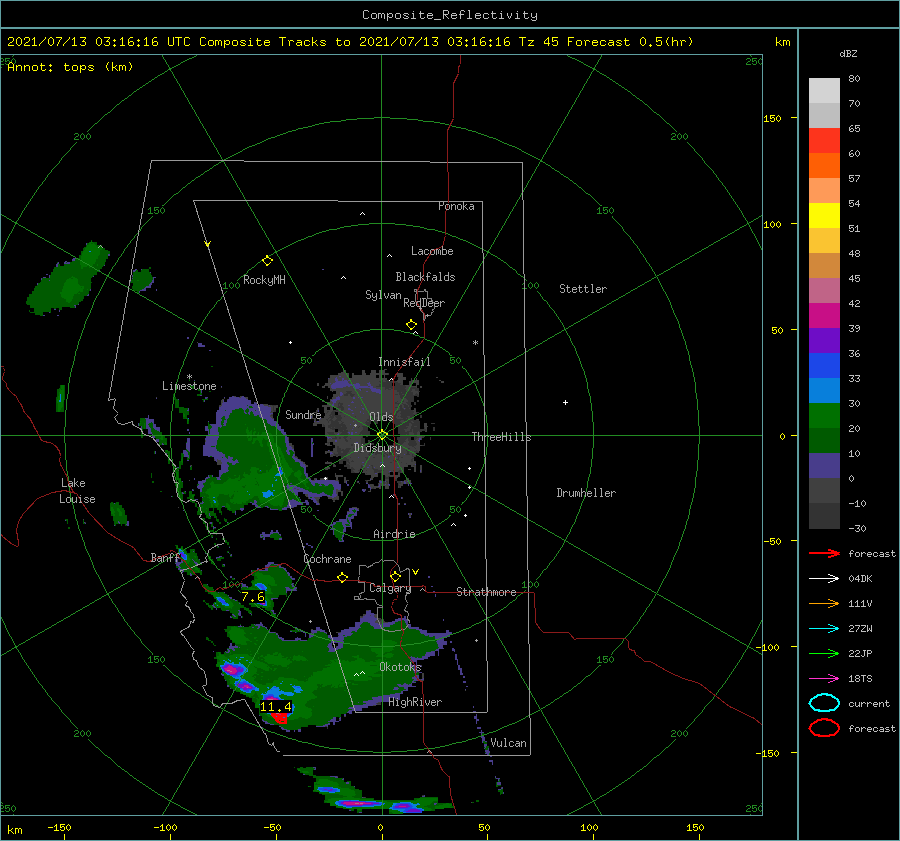Screen dimensions: 900x841
Task: Click the Sundre city label
Action: click(303, 414)
